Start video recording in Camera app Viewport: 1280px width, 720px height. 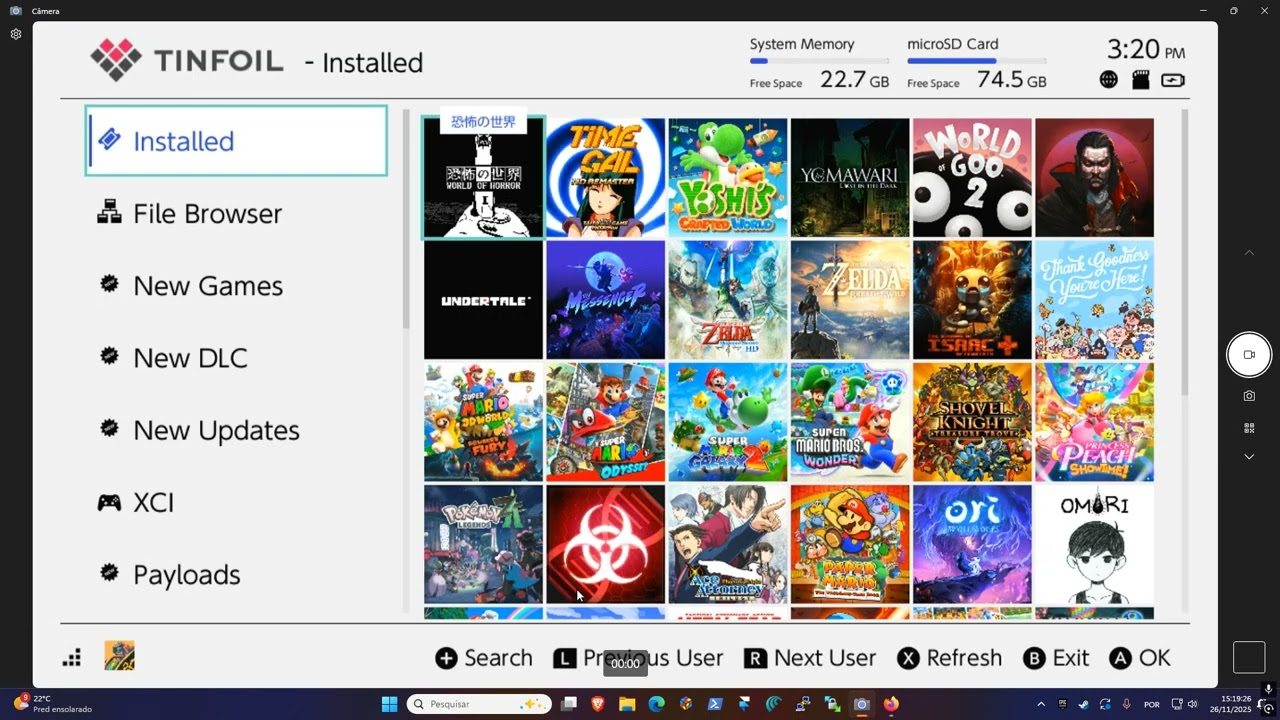(1249, 355)
